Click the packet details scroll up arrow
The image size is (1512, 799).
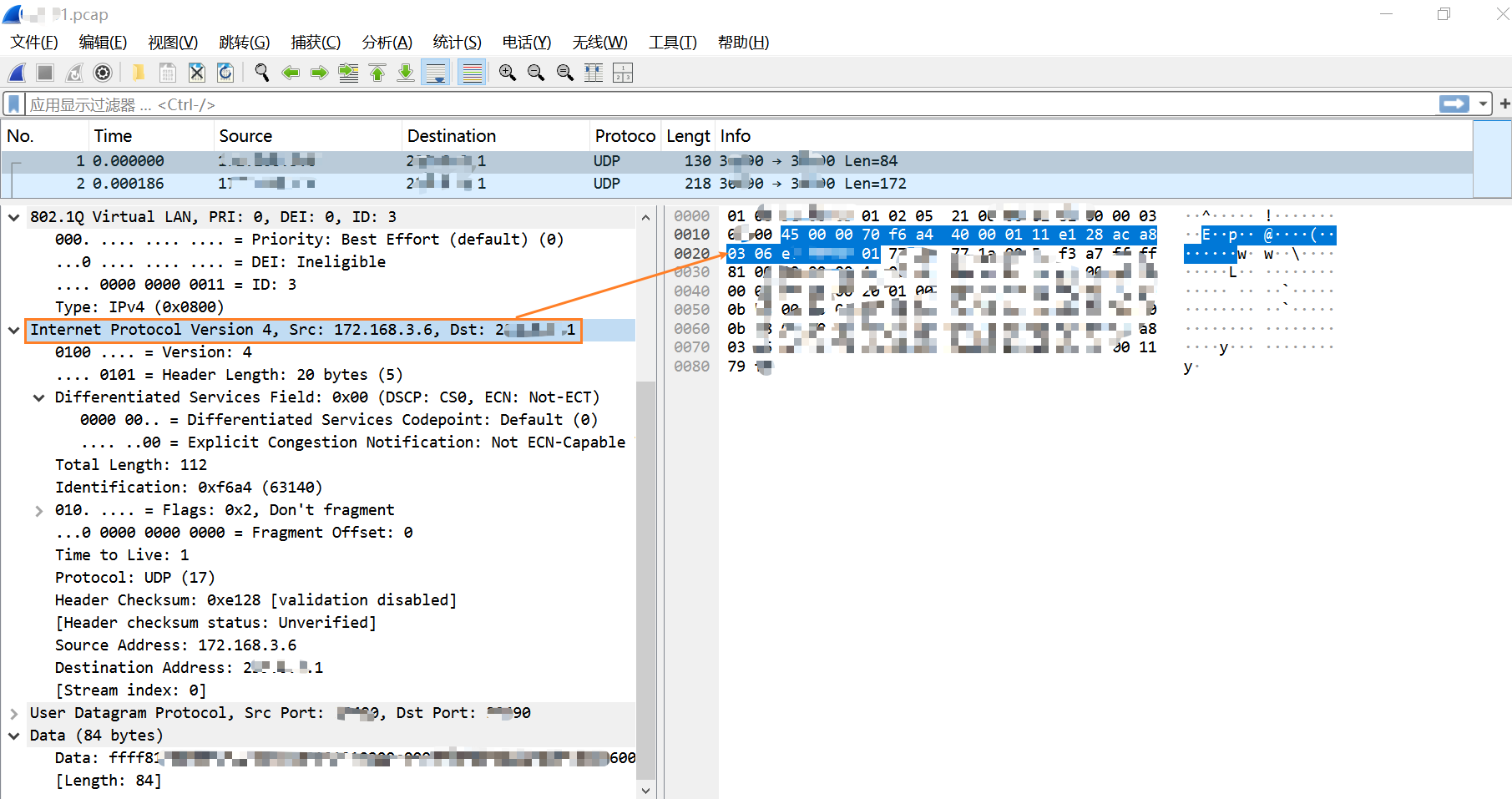coord(645,217)
